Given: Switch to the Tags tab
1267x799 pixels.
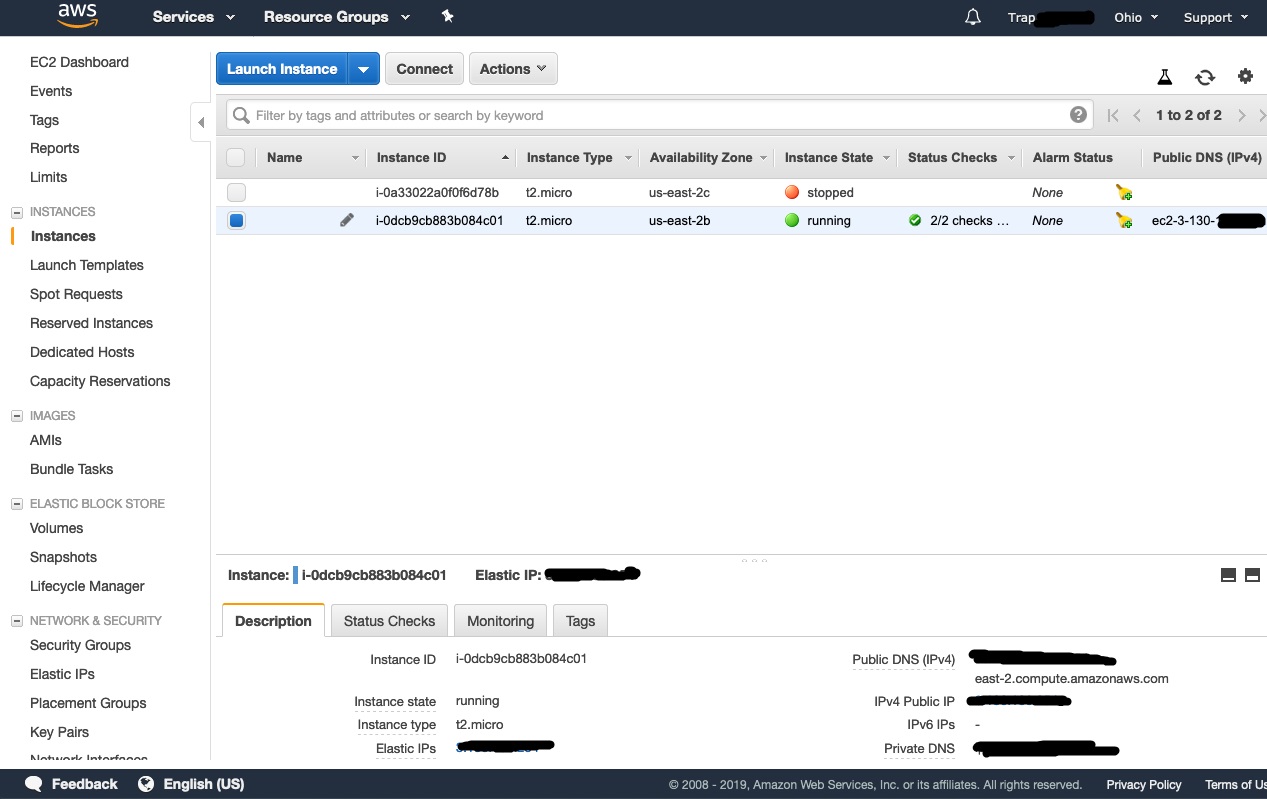Looking at the screenshot, I should click(580, 620).
